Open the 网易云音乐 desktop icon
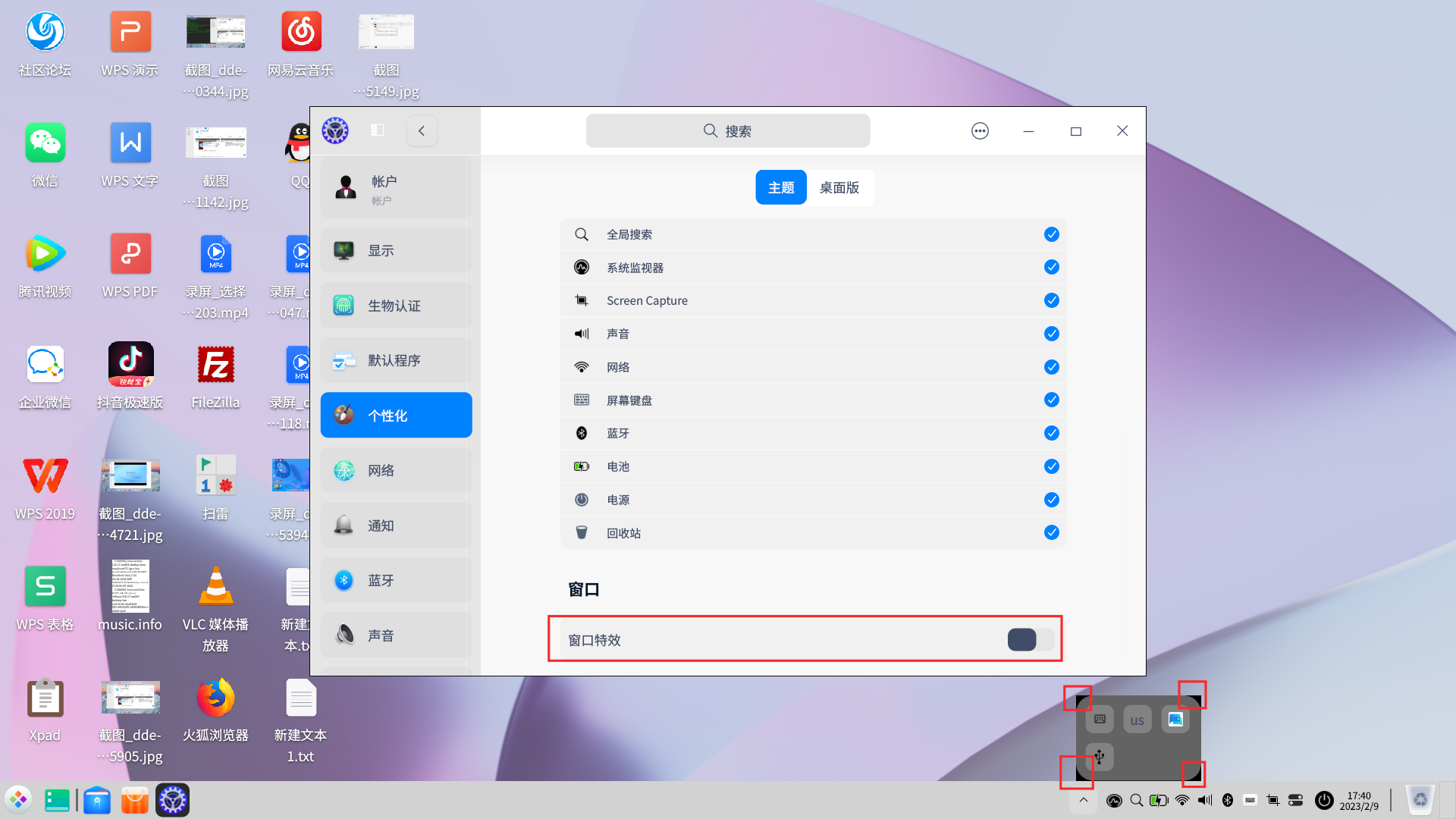1456x819 pixels. [x=301, y=44]
